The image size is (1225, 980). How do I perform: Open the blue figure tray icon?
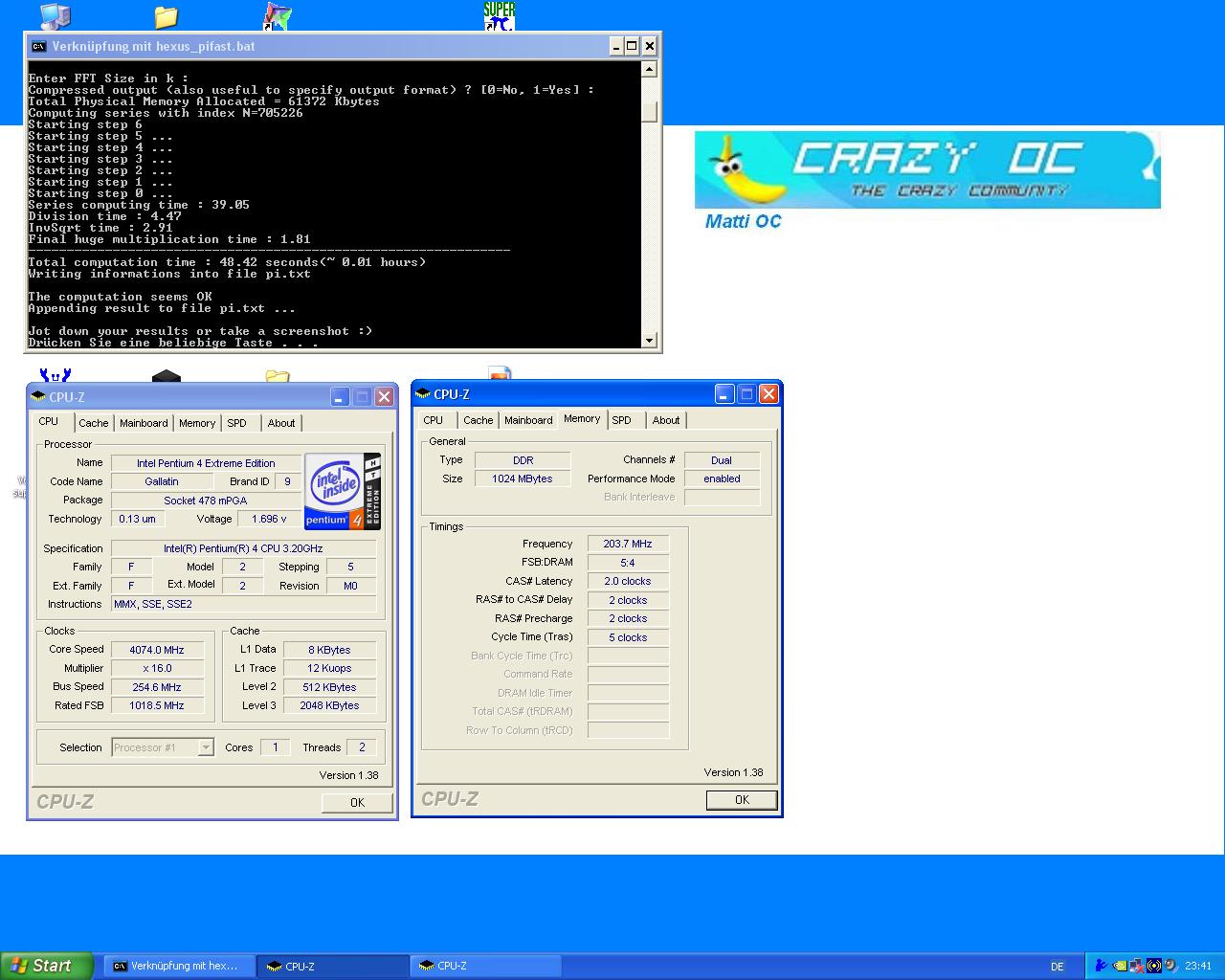coord(1101,966)
